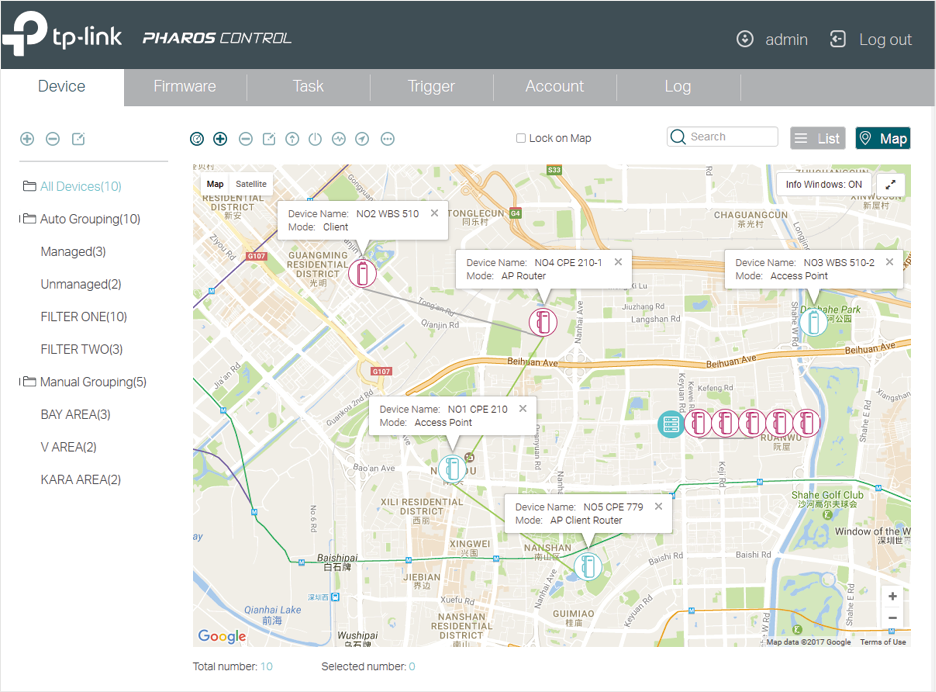Click the edit device icon in map toolbar
Screen dimensions: 936x692
point(269,139)
